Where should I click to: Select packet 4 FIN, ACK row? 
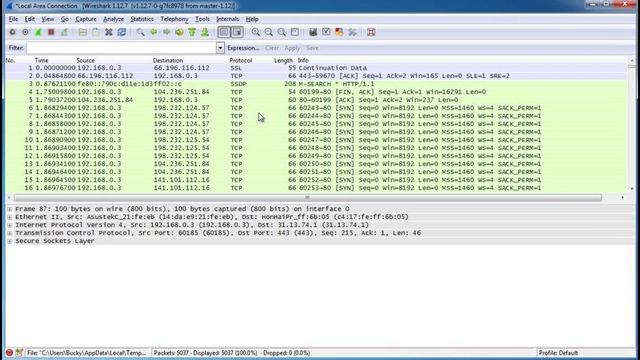(x=316, y=92)
